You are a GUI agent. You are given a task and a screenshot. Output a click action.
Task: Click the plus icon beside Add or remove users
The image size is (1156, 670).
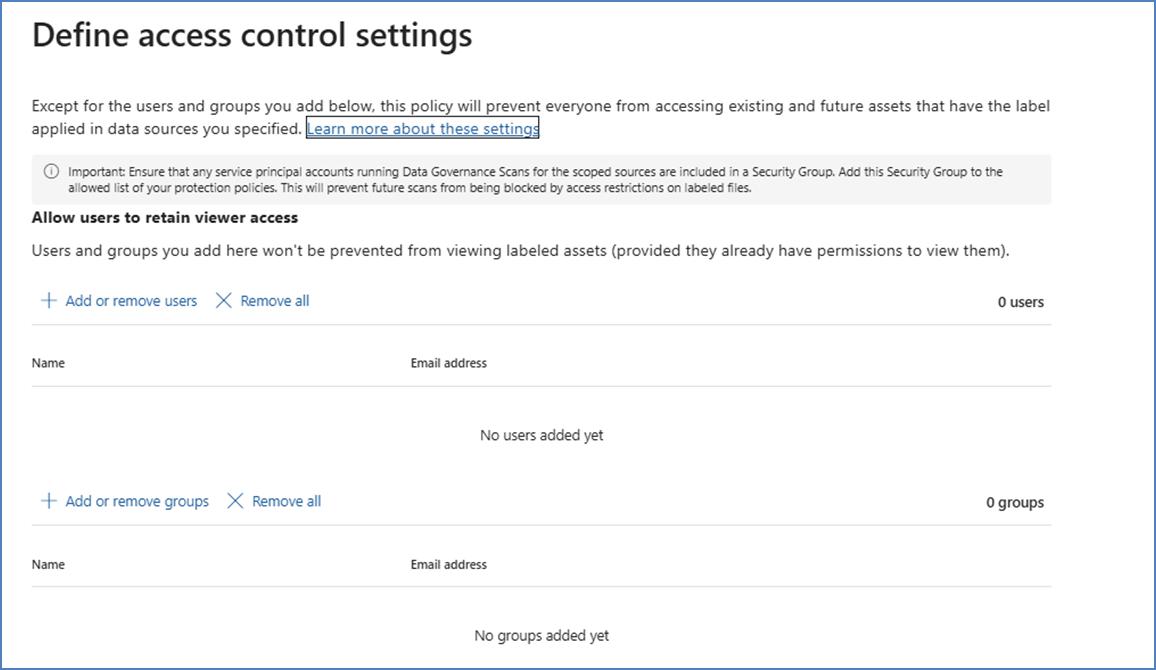pyautogui.click(x=48, y=301)
